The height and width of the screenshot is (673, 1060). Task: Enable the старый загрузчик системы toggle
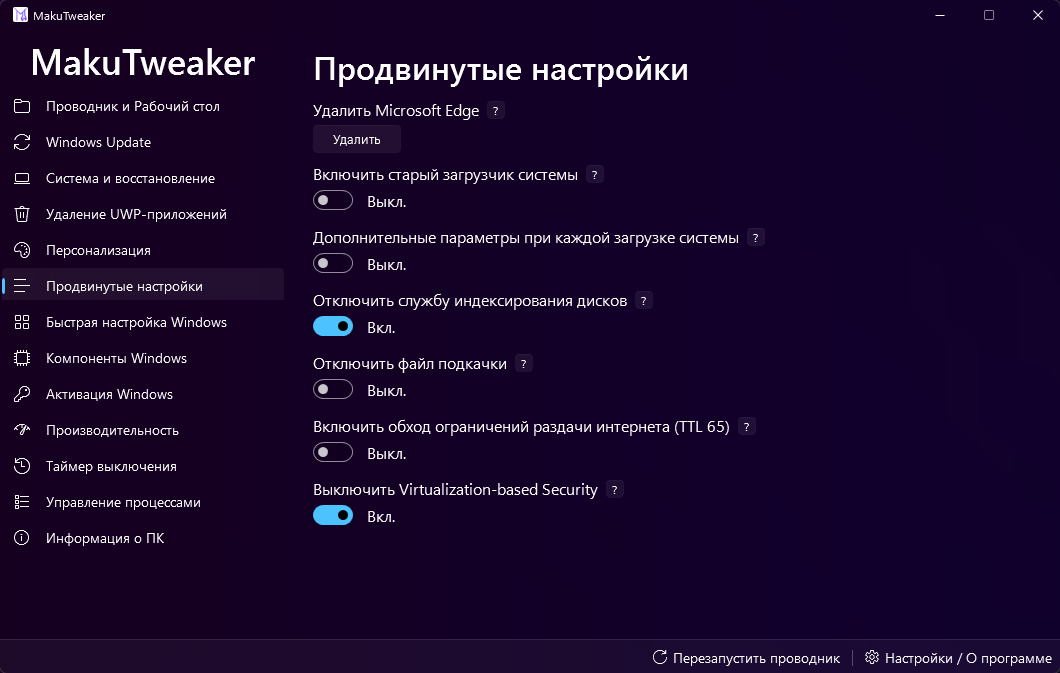click(x=332, y=200)
